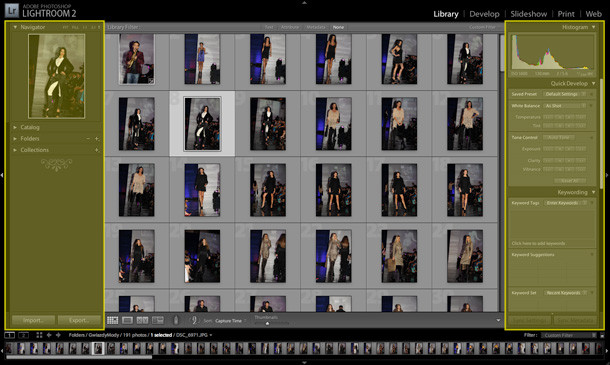Click the Sync Settings button
This screenshot has width=610, height=365.
click(529, 320)
